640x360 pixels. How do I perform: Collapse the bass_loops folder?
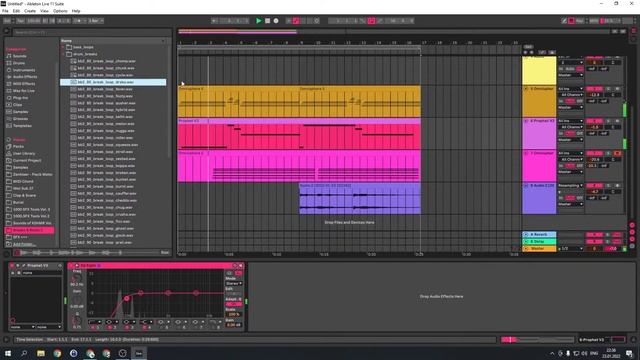pyautogui.click(x=63, y=47)
